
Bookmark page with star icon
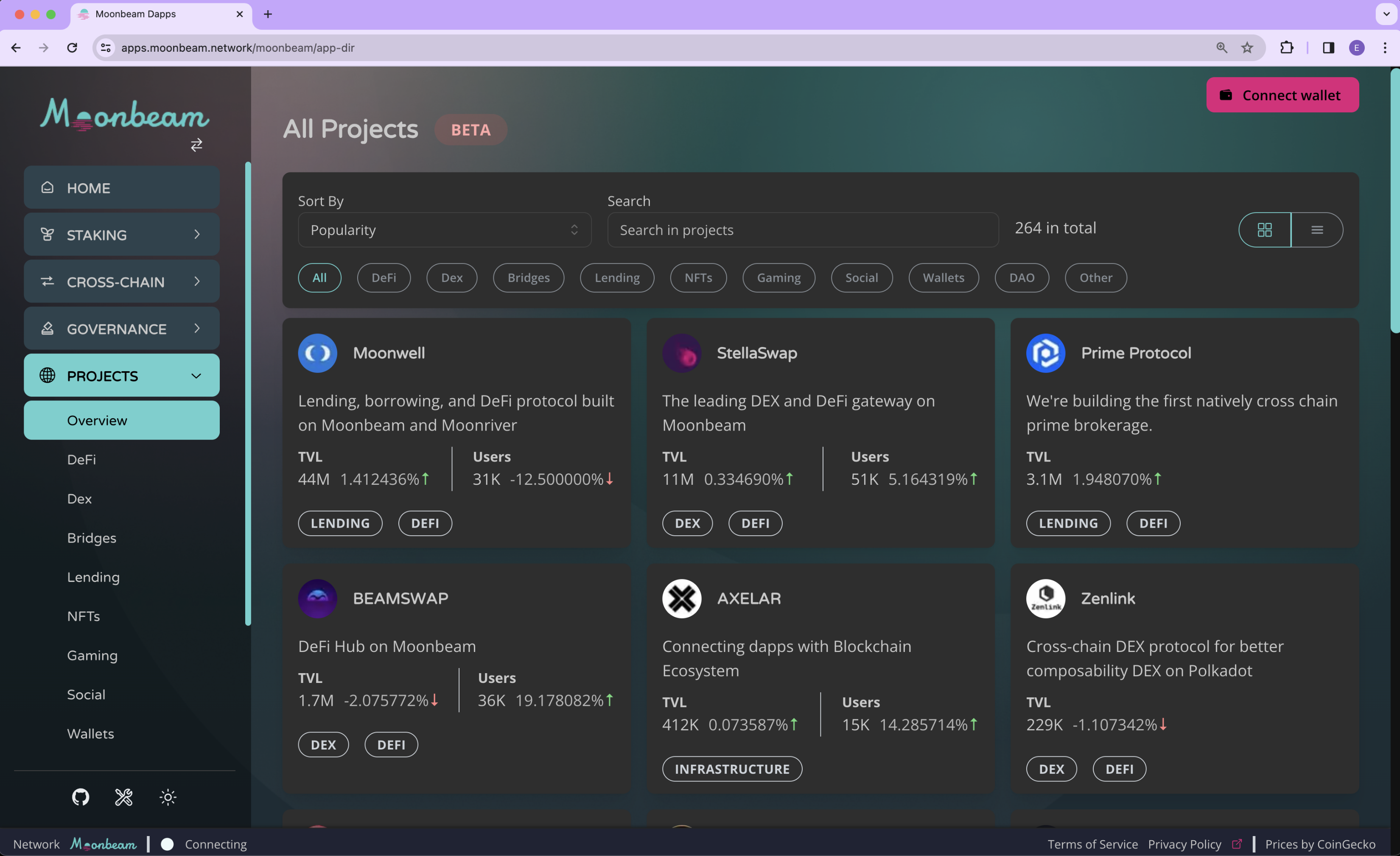(1247, 48)
